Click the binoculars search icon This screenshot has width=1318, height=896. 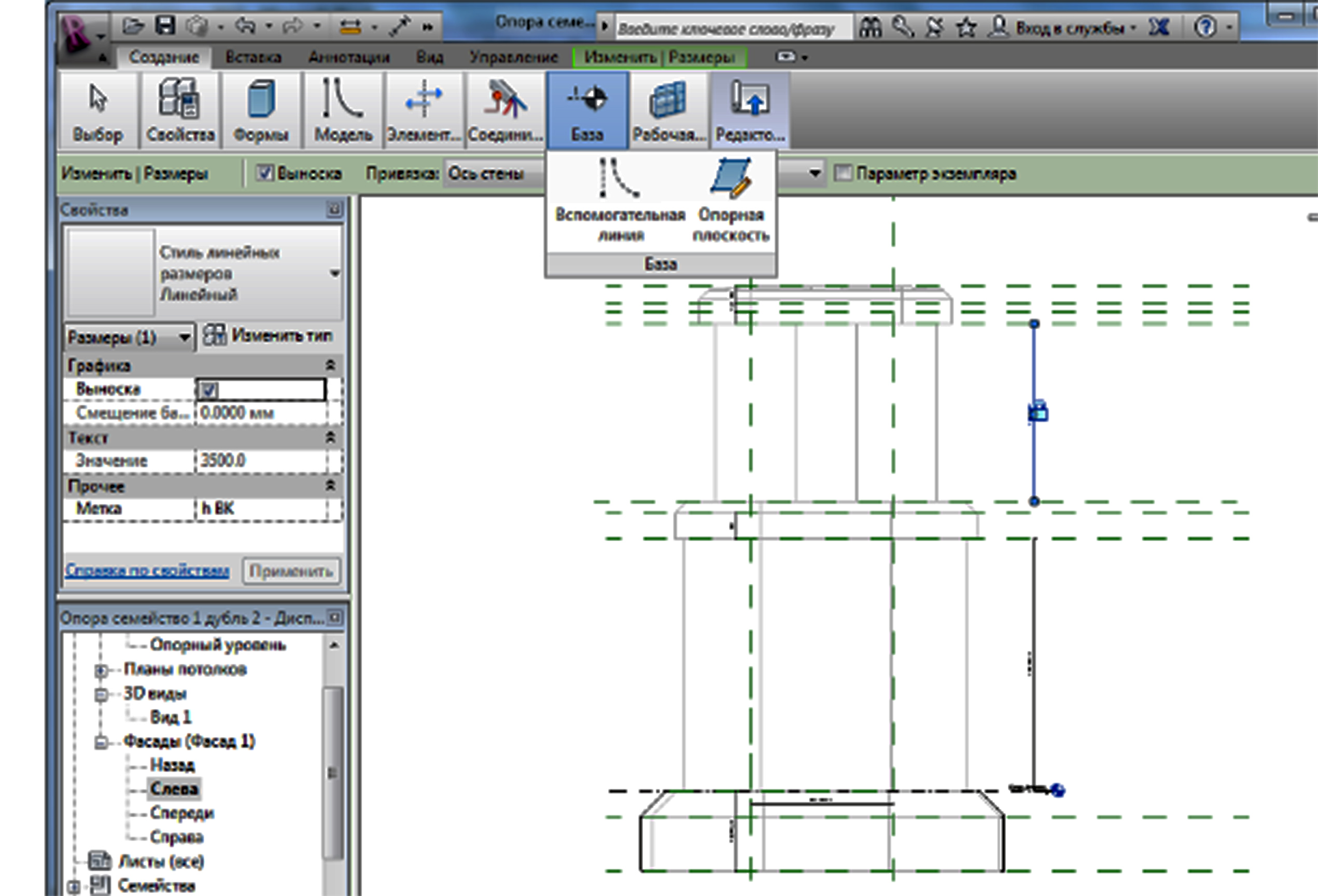click(x=871, y=27)
